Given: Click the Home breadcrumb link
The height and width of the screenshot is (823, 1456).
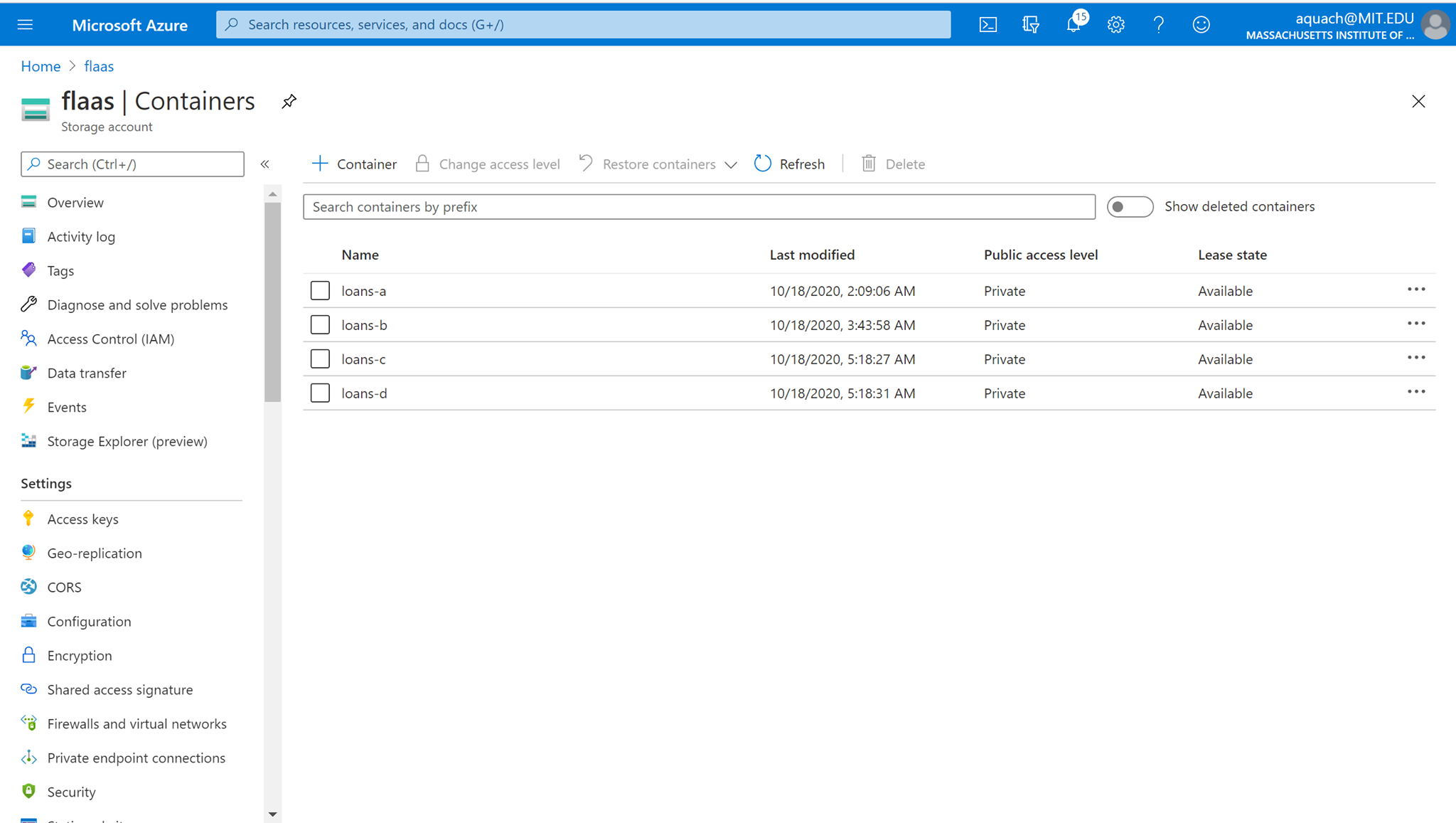Looking at the screenshot, I should pos(41,66).
